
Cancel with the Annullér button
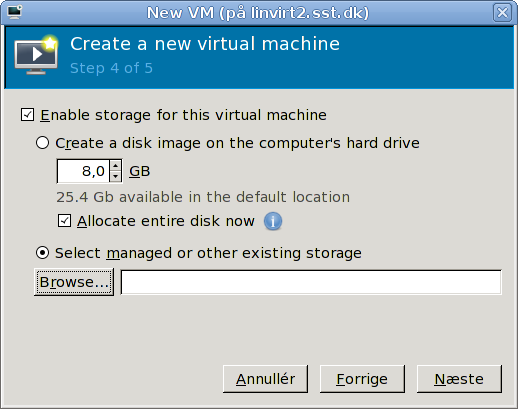[x=265, y=379]
